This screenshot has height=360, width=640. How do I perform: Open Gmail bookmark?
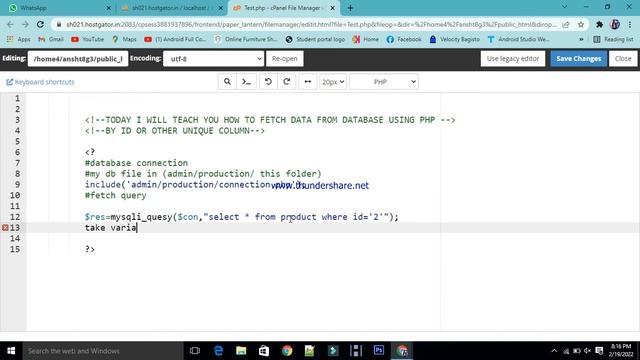(51, 39)
